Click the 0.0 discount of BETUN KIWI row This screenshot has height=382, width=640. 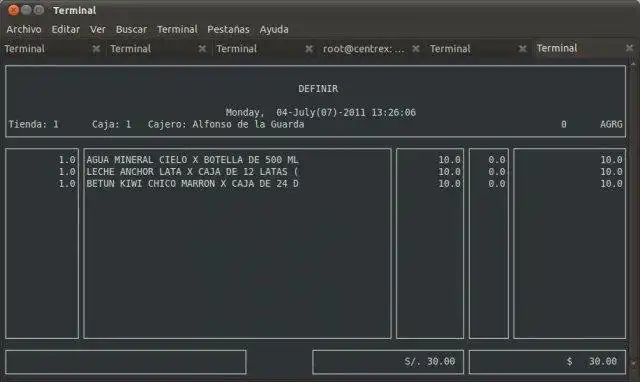497,184
